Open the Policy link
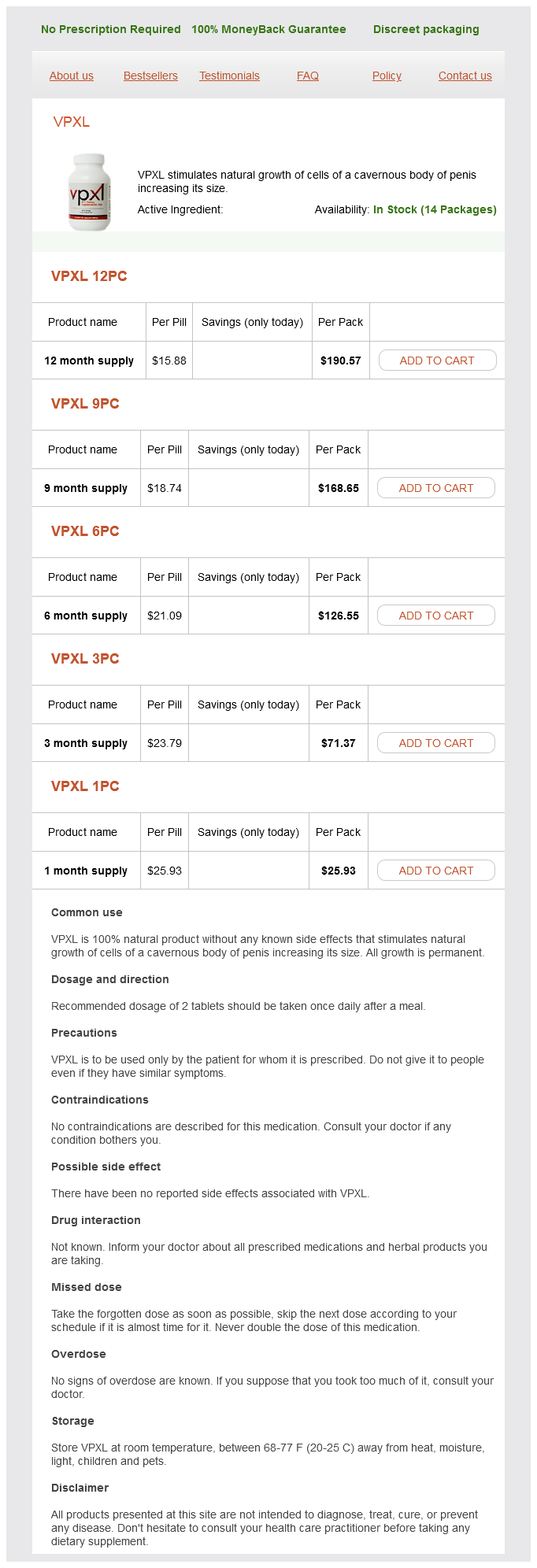The width and height of the screenshot is (537, 1568). [387, 76]
